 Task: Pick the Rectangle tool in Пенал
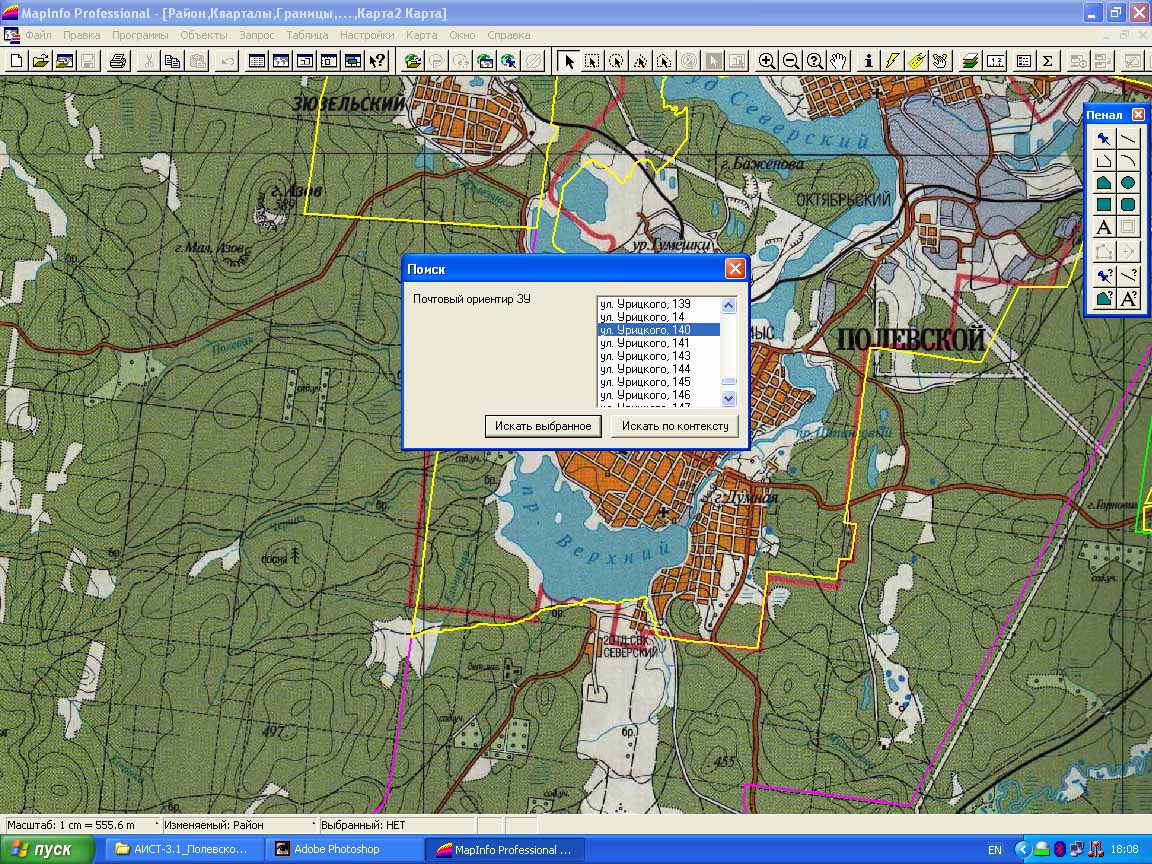[1104, 205]
